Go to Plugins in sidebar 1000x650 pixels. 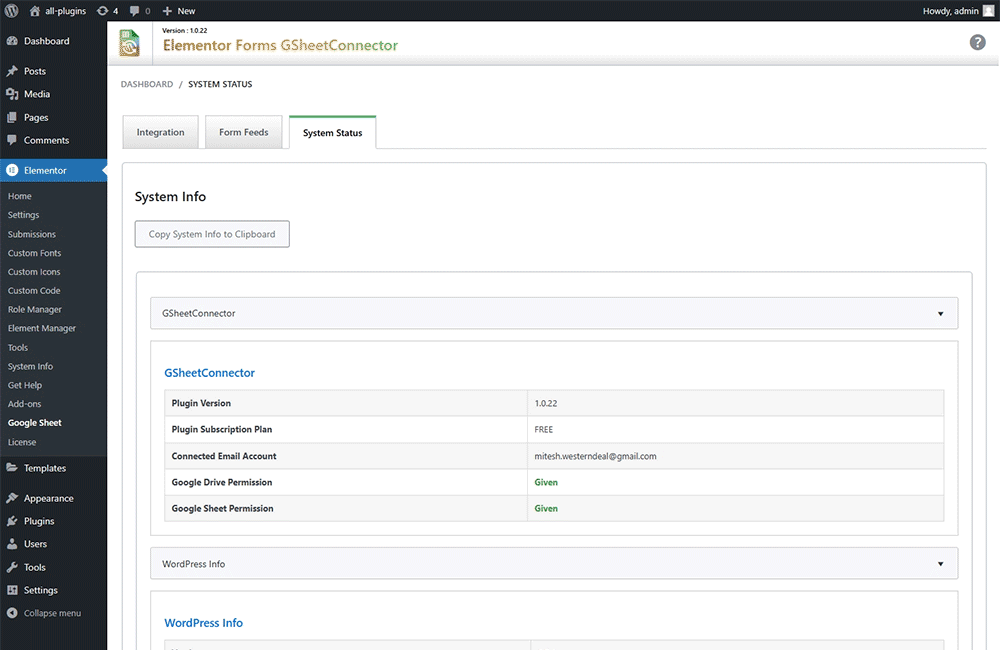pos(39,521)
